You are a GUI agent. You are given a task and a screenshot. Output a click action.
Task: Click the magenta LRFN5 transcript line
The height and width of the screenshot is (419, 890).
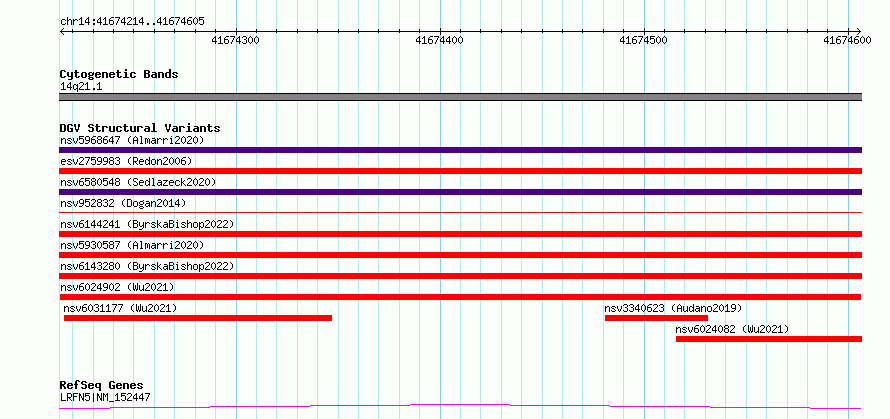[460, 407]
